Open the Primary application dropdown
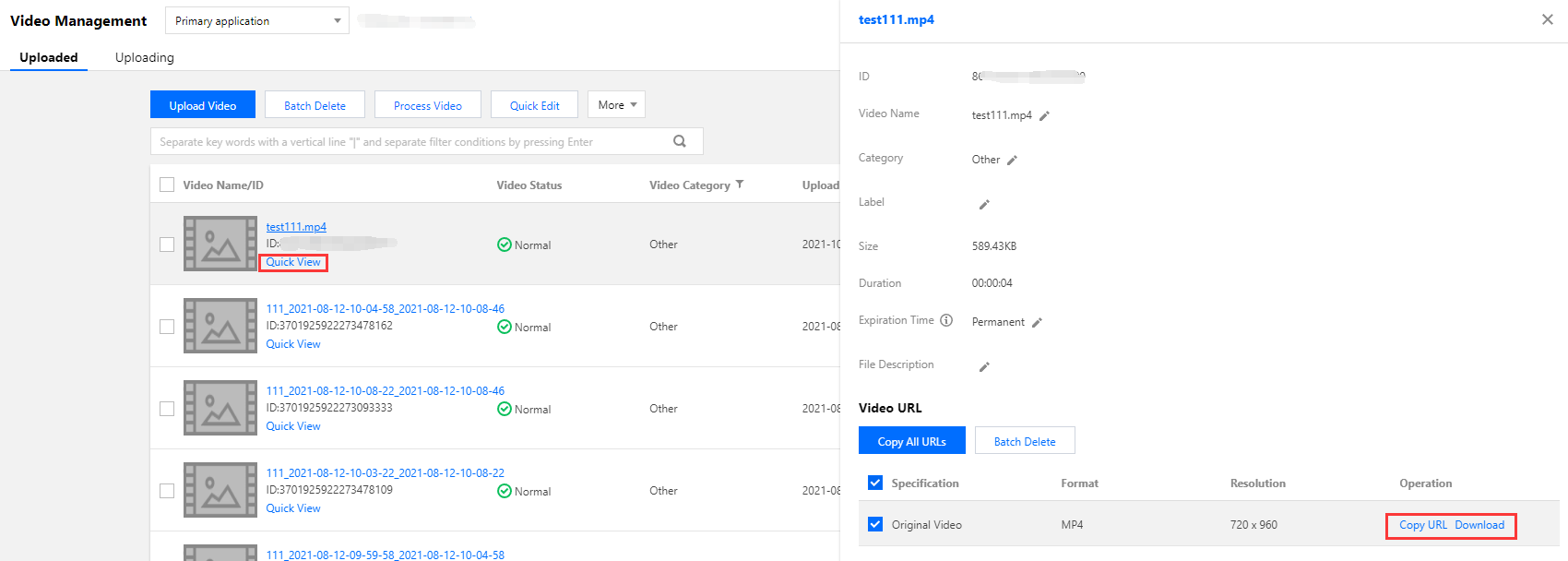 click(256, 20)
